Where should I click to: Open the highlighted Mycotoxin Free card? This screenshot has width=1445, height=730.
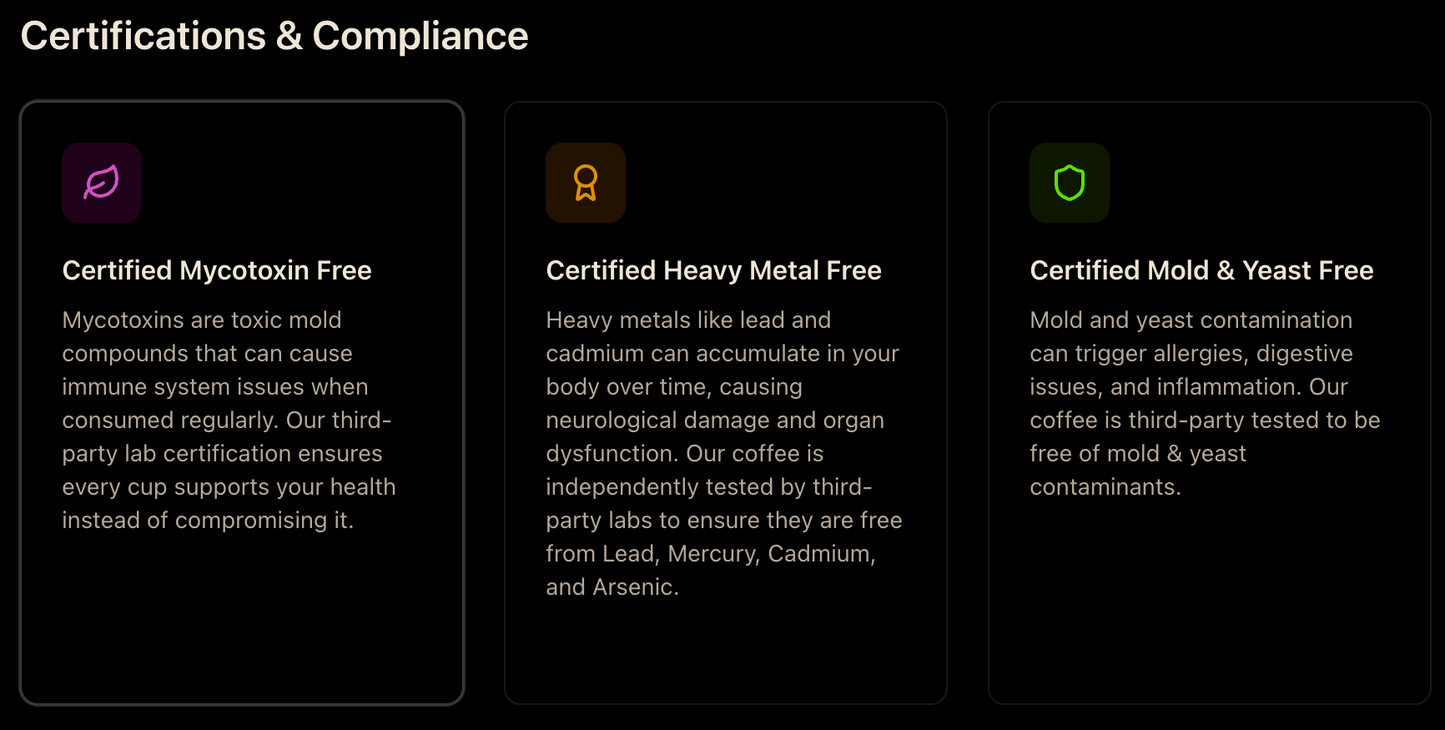[x=242, y=403]
